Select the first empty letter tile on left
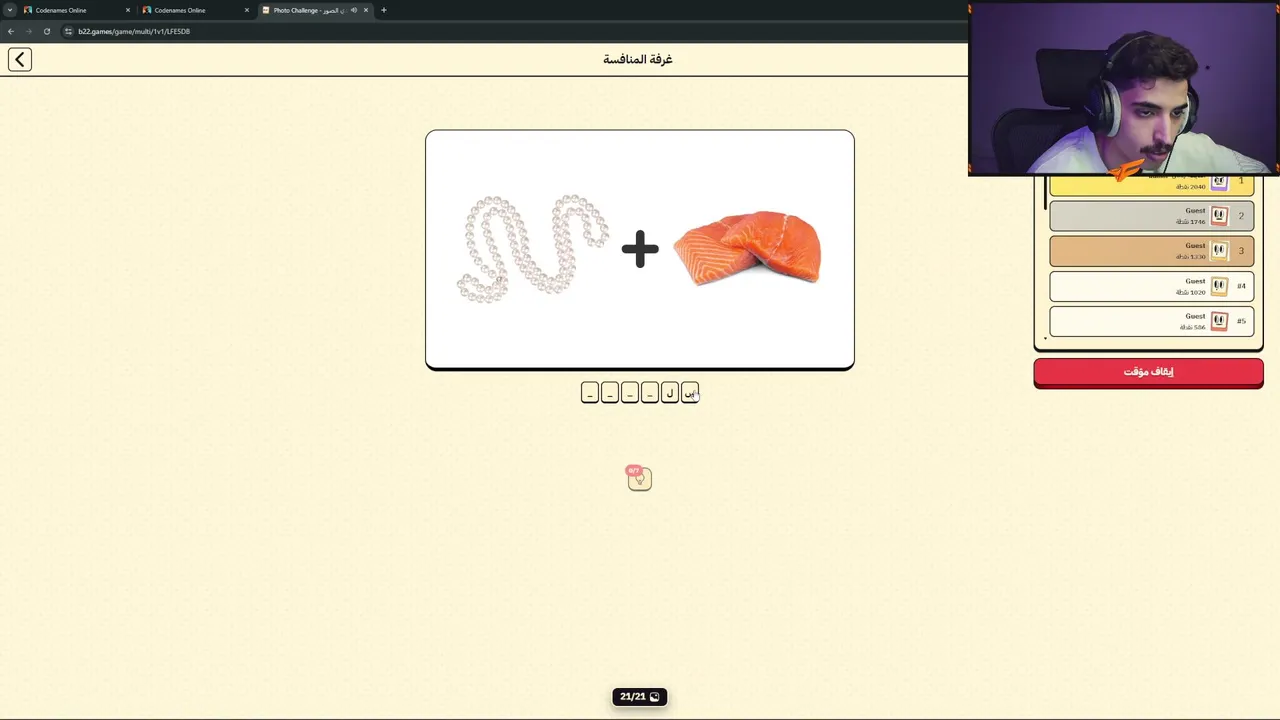1280x720 pixels. (590, 393)
